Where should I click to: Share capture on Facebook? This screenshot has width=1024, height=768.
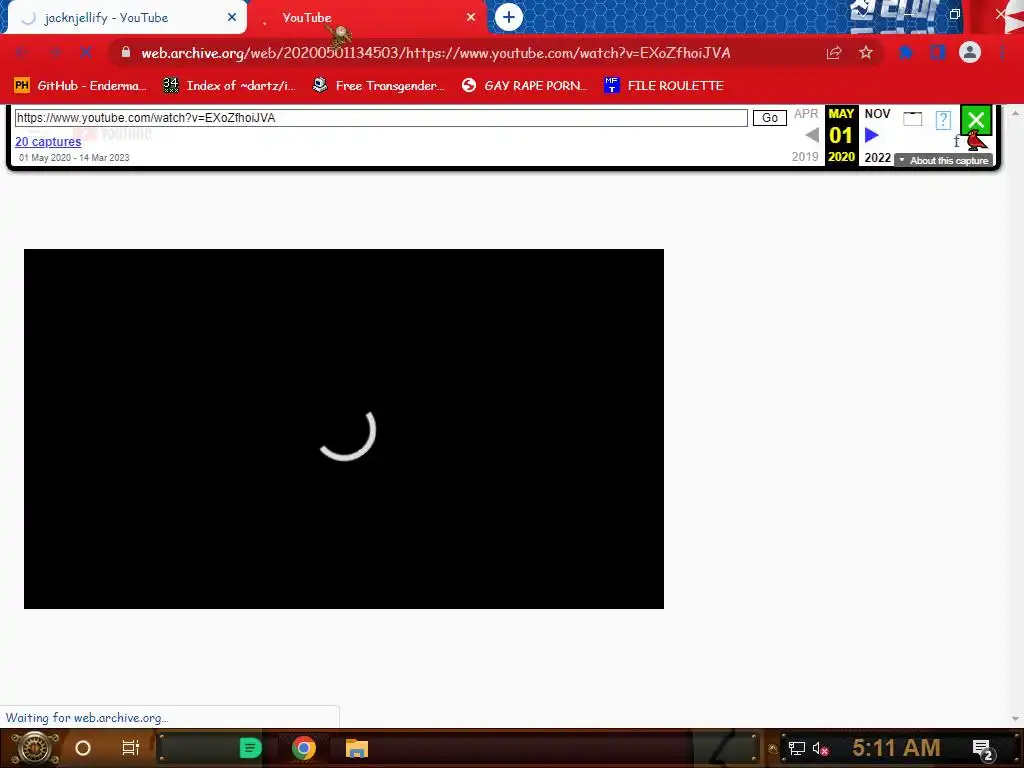click(956, 142)
